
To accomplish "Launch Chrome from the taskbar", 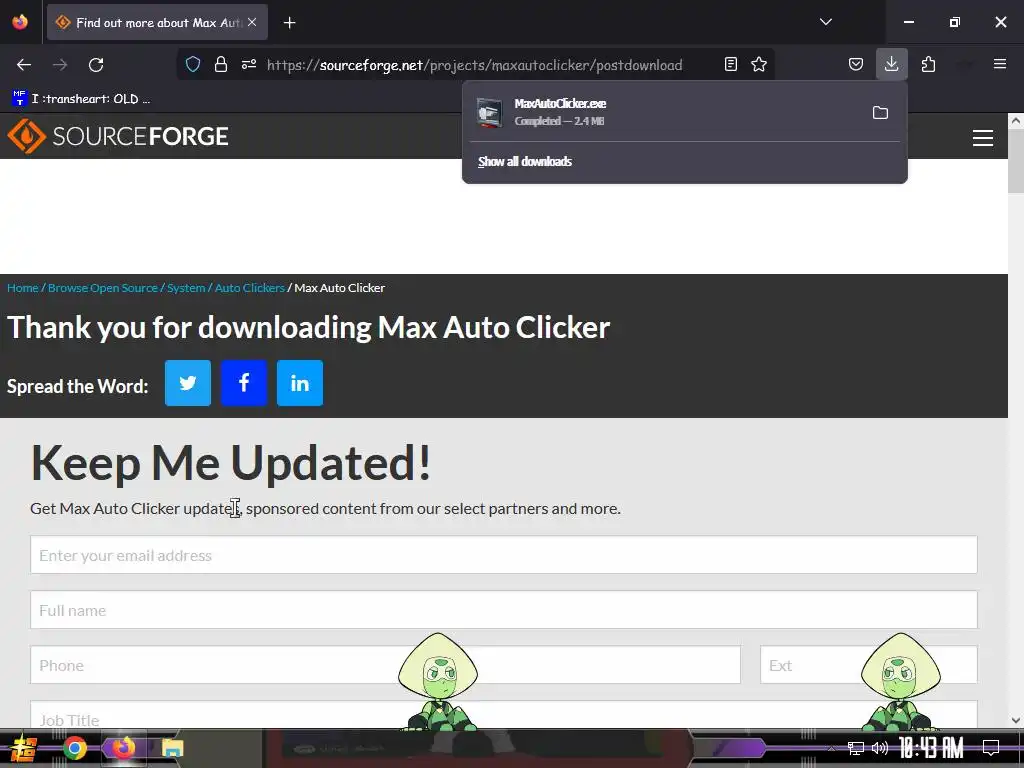I will pos(74,748).
